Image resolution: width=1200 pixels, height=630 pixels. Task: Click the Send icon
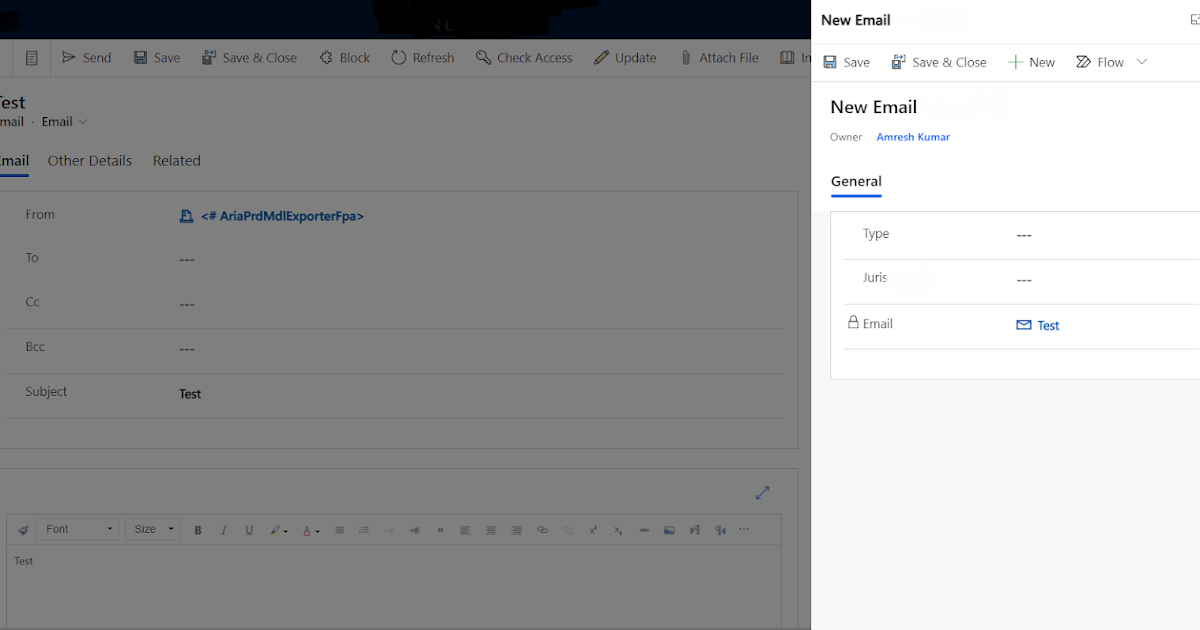(70, 57)
